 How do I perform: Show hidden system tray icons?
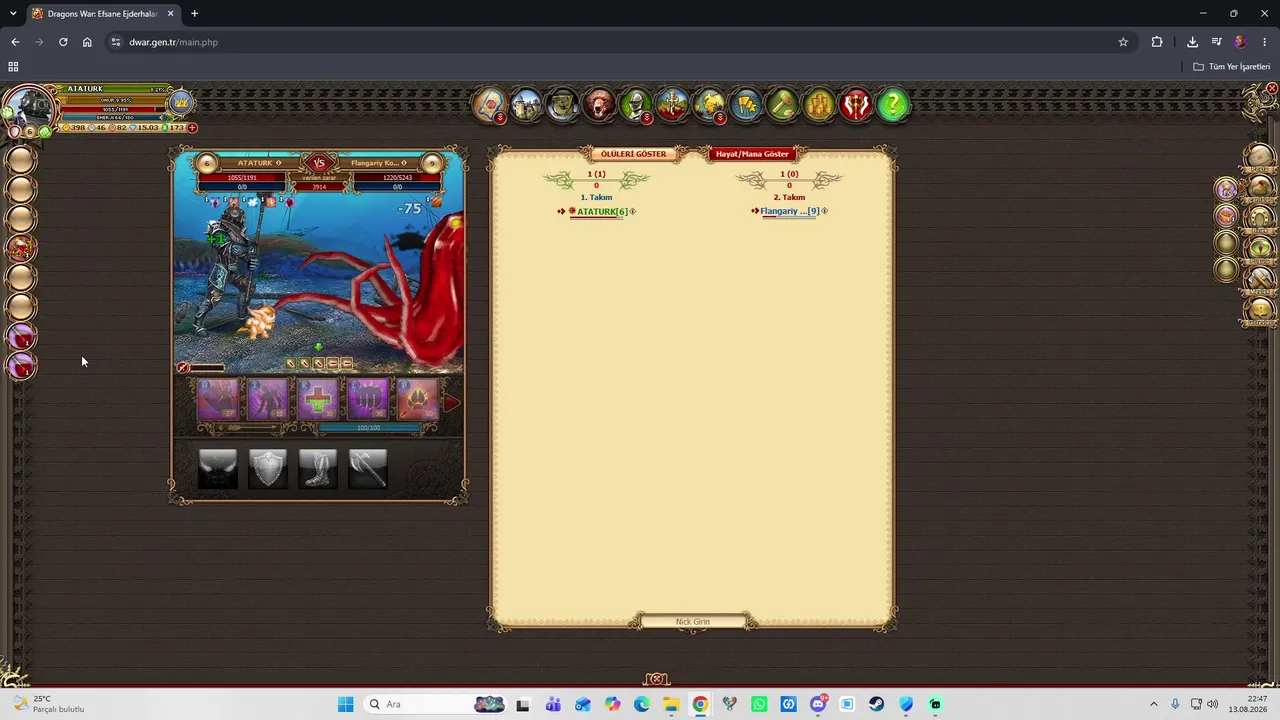coord(1153,704)
